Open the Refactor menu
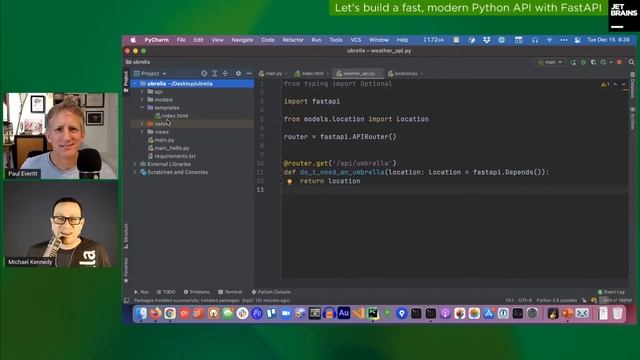The width and height of the screenshot is (640, 360). click(293, 40)
